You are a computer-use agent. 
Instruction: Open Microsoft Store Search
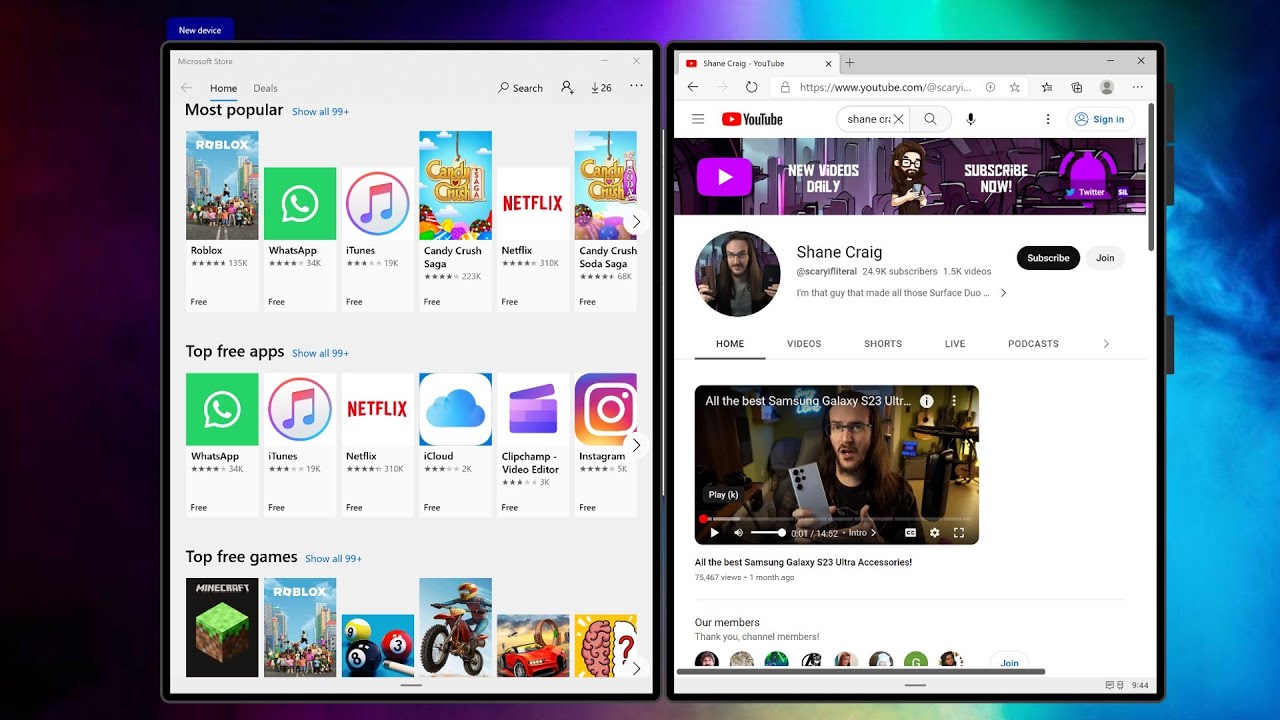[520, 88]
